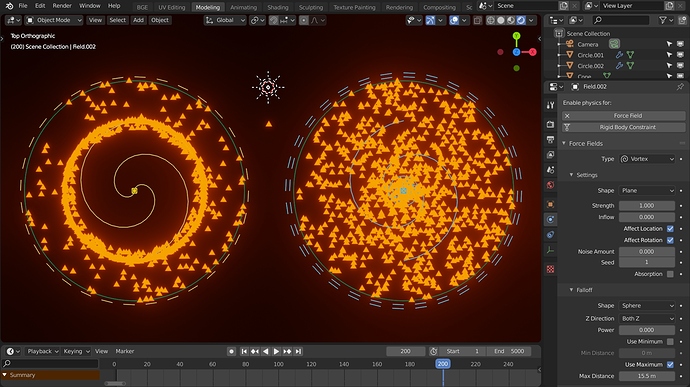Image resolution: width=690 pixels, height=387 pixels.
Task: Click the Blender logo icon
Action: click(9, 6)
